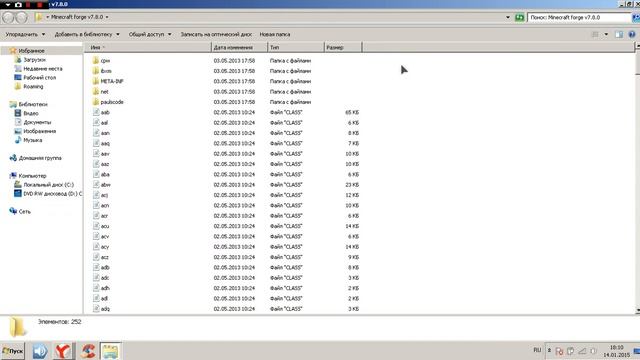This screenshot has width=640, height=360.
Task: Click the Explorer taskbar icon
Action: click(x=110, y=351)
